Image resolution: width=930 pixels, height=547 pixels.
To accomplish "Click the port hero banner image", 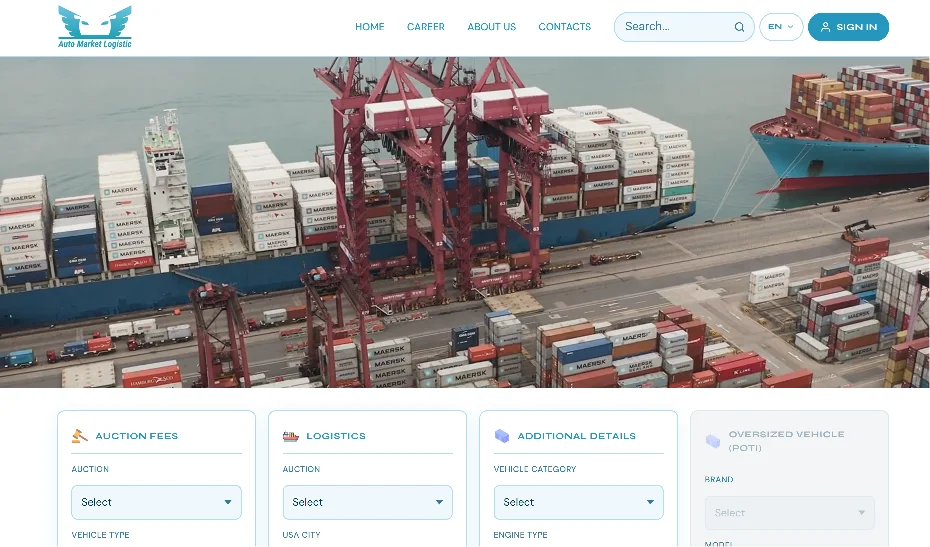I will [465, 222].
